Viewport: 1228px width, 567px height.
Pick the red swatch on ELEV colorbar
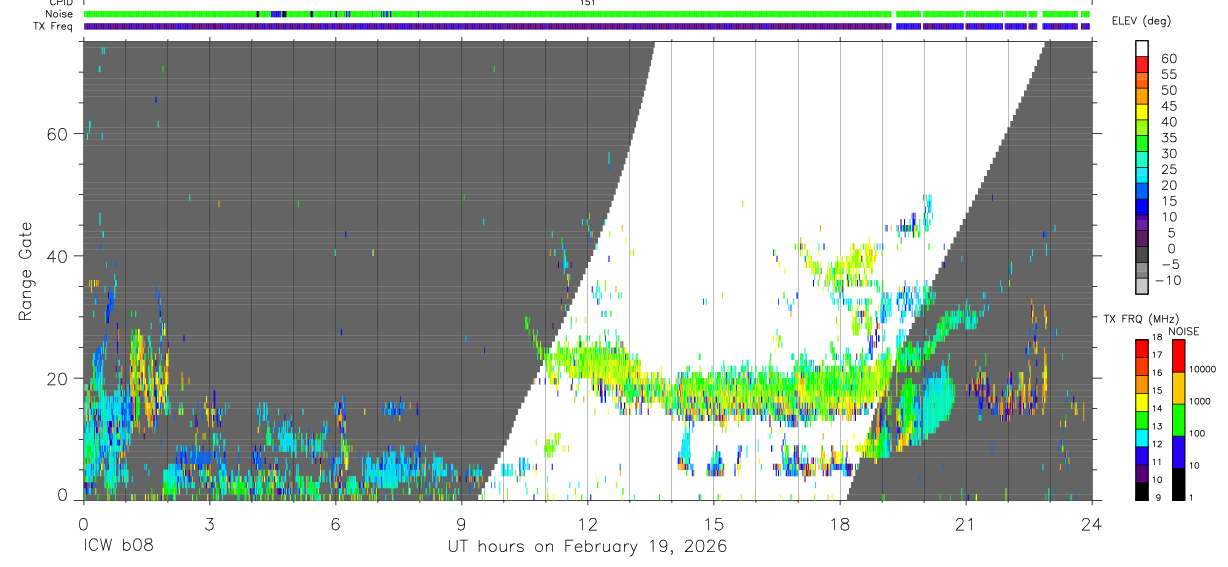[x=1142, y=64]
